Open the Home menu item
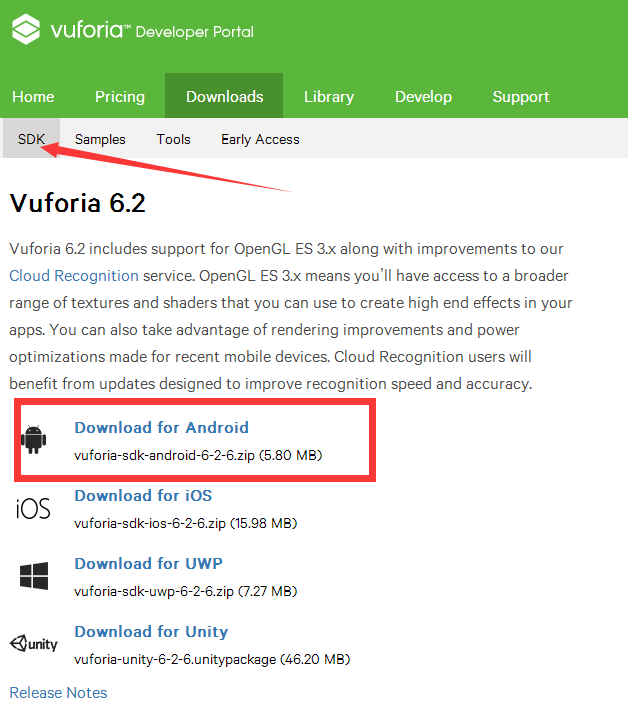Image resolution: width=628 pixels, height=723 pixels. [33, 96]
